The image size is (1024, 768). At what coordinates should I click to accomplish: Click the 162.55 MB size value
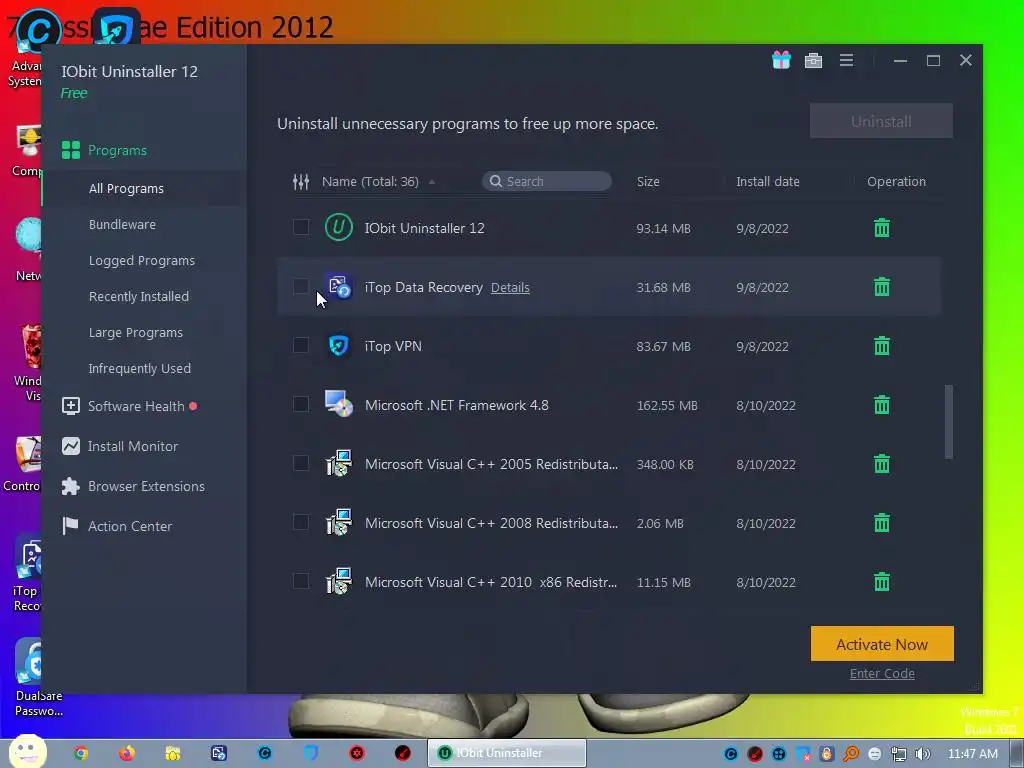coord(667,406)
